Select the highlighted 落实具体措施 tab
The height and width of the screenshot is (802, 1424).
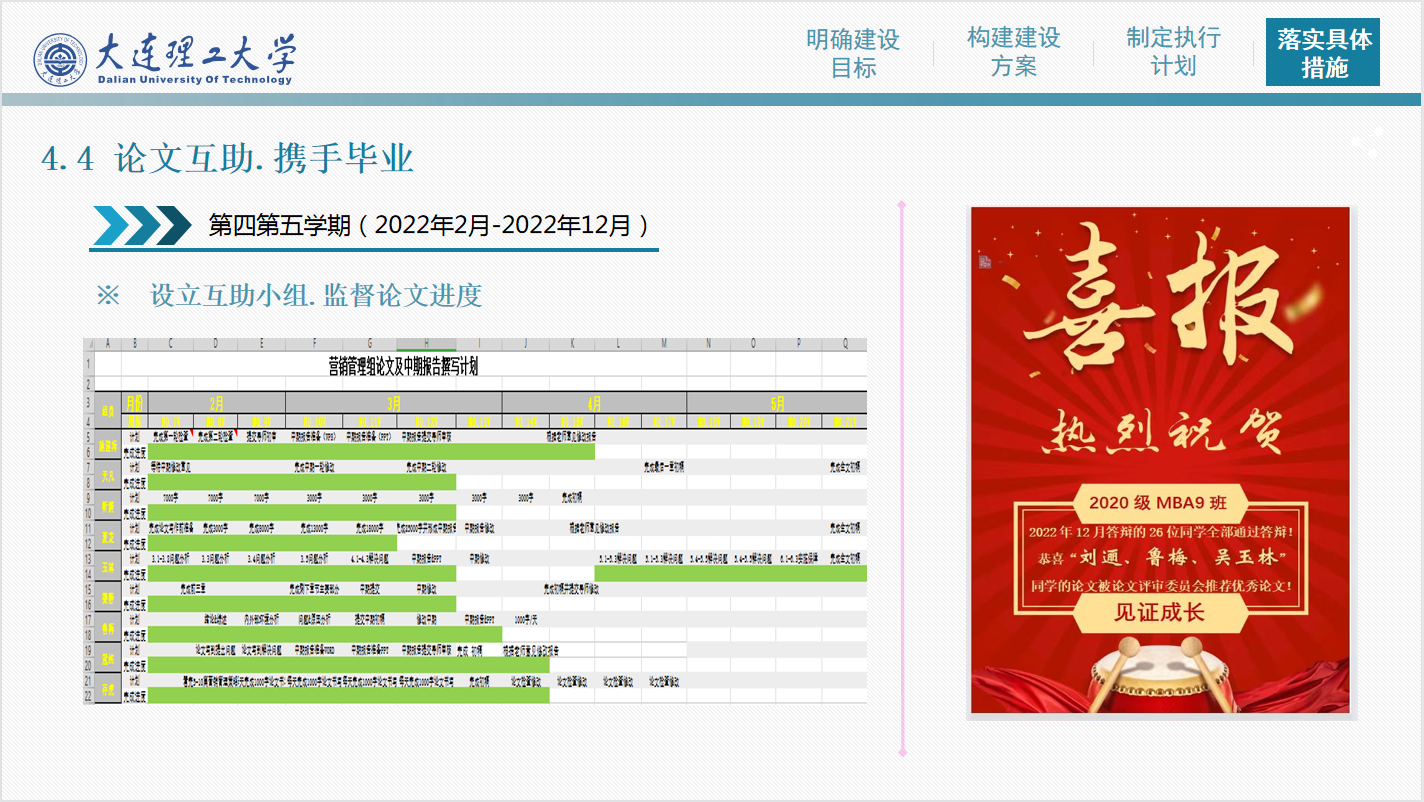tap(1323, 53)
